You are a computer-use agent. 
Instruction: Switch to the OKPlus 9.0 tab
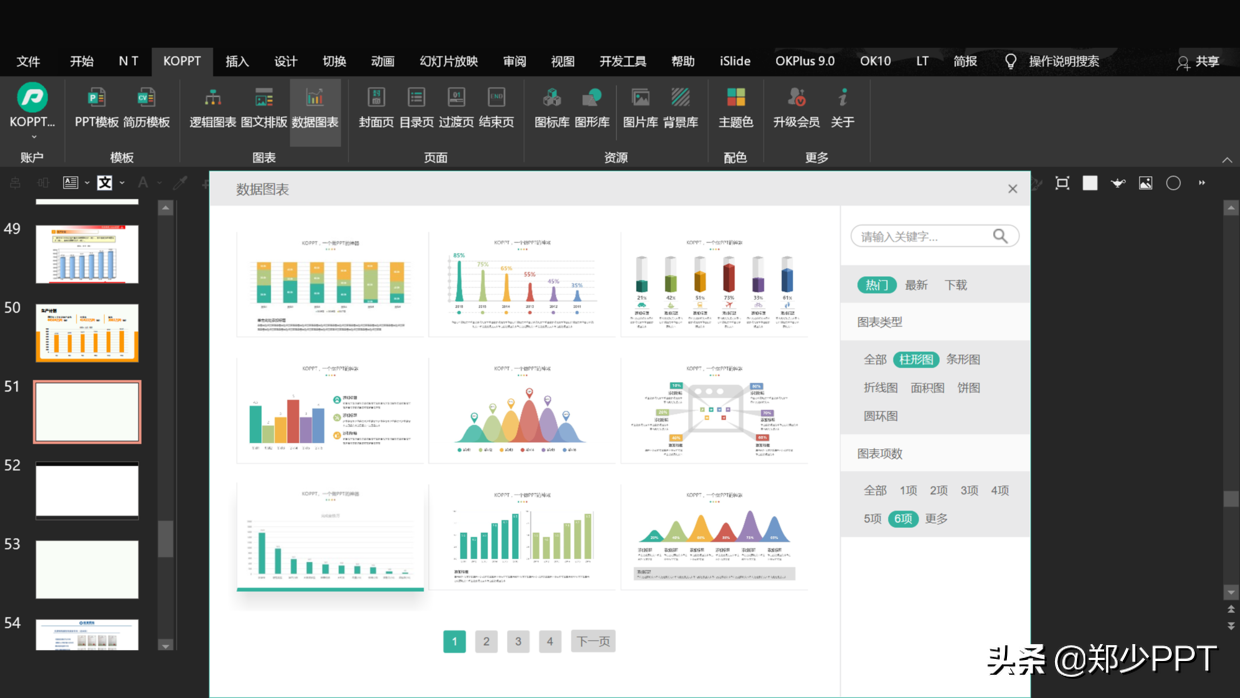click(805, 61)
